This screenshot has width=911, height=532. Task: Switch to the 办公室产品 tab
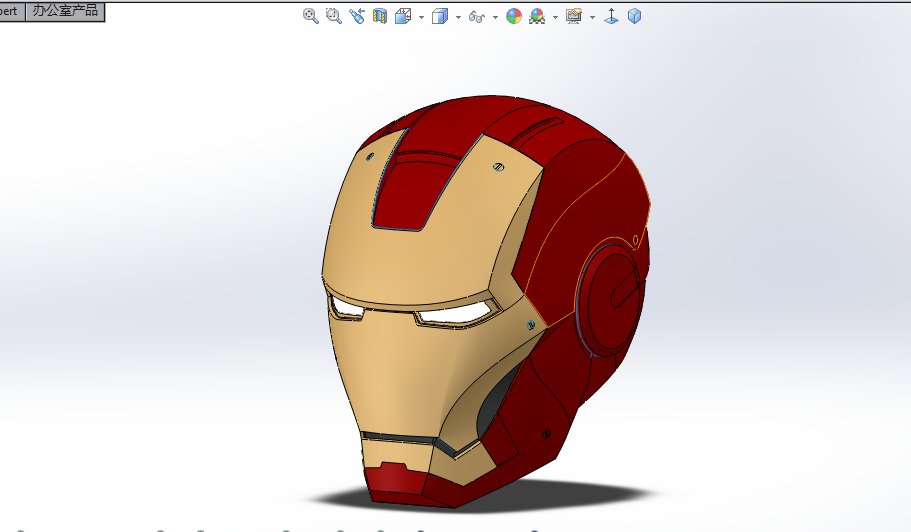point(65,11)
